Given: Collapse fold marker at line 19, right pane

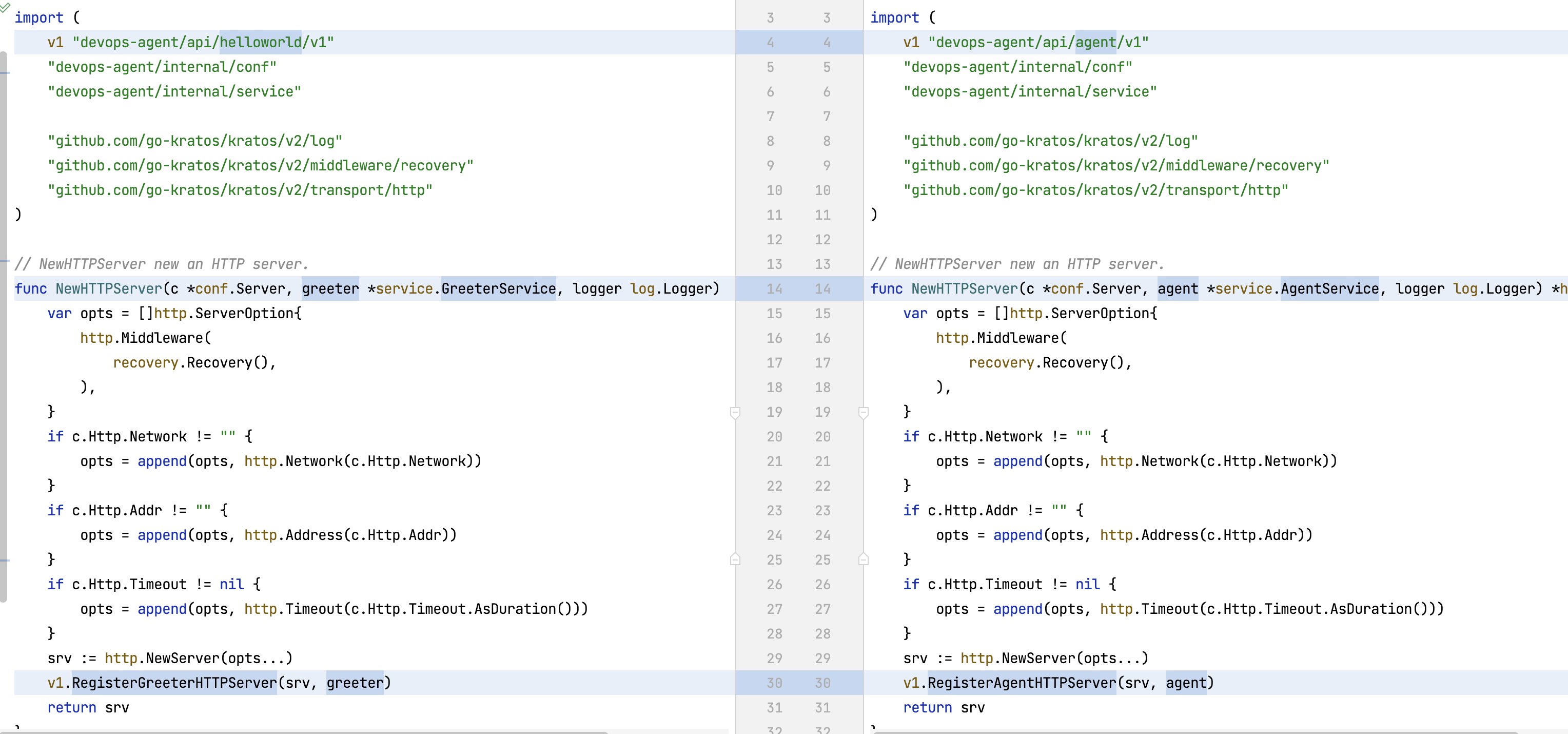Looking at the screenshot, I should click(x=863, y=413).
